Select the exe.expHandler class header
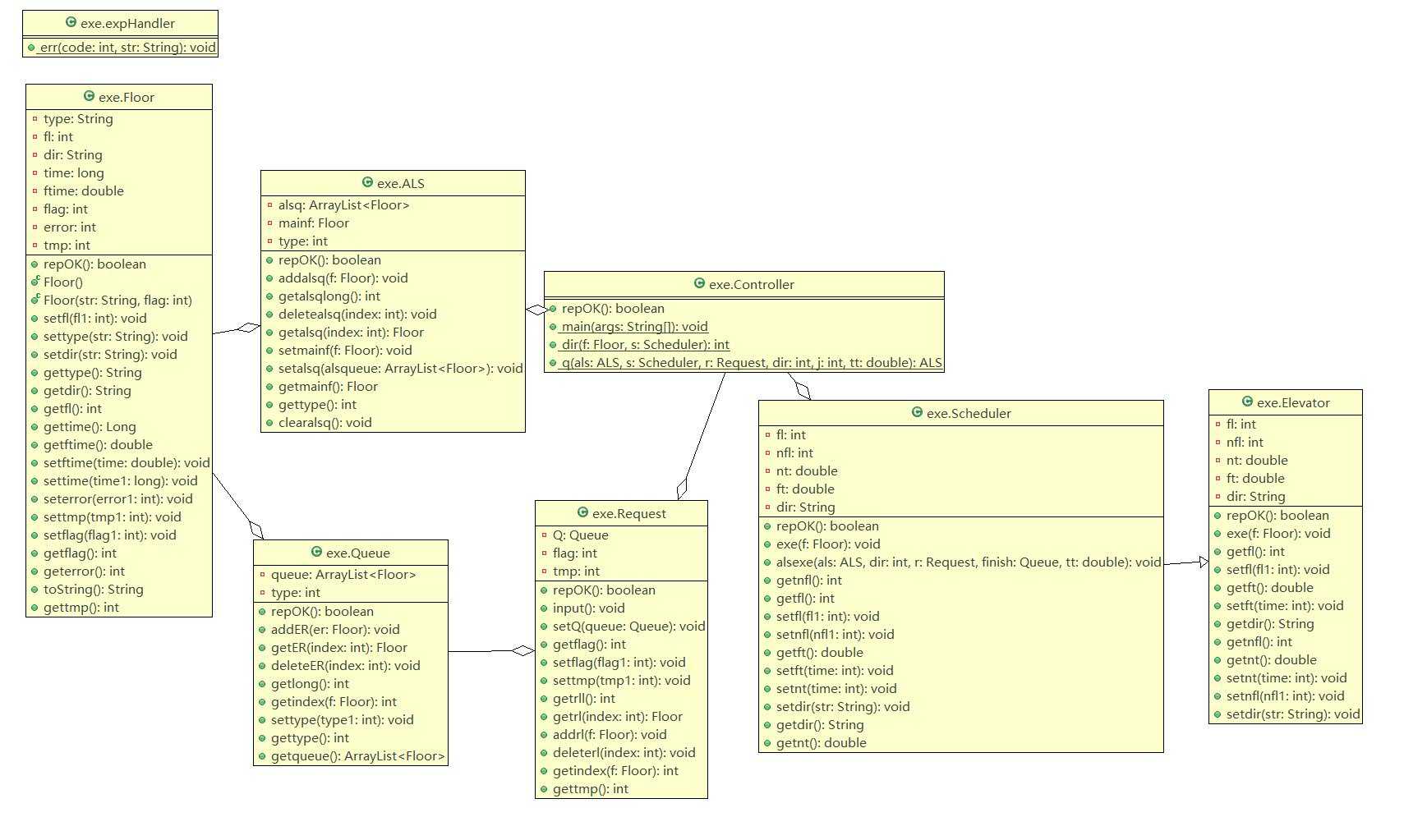The height and width of the screenshot is (840, 1404). click(120, 23)
